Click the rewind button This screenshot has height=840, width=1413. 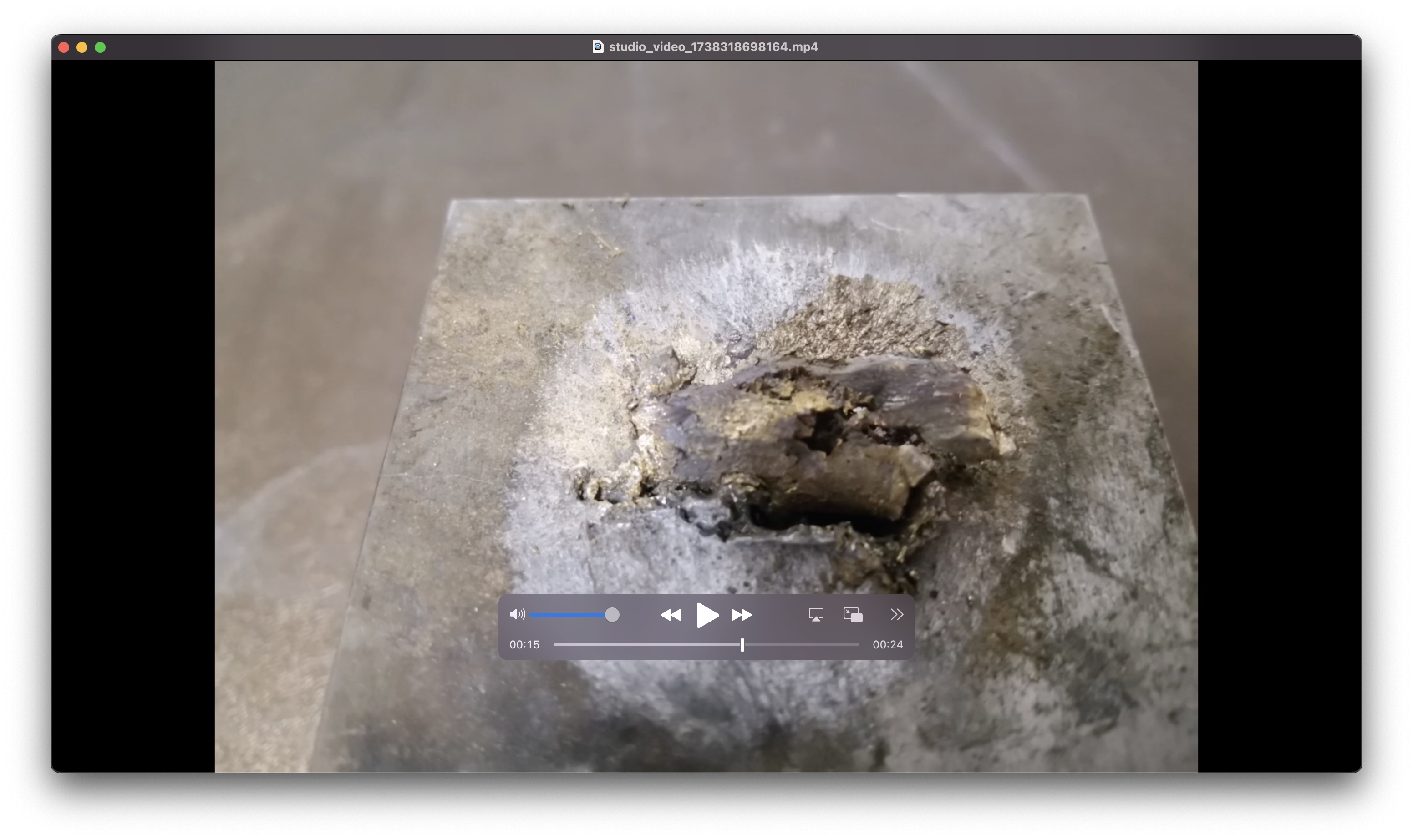click(671, 615)
